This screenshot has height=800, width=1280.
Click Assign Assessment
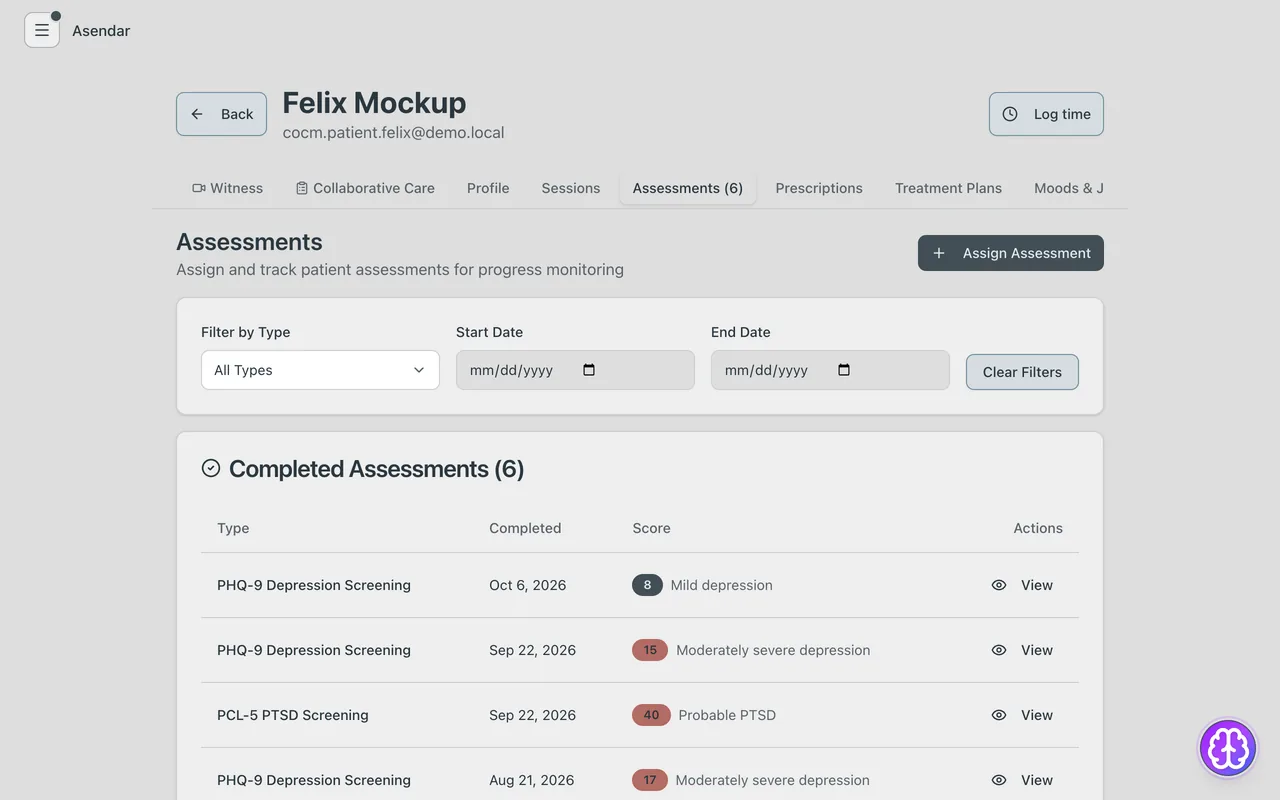pos(1011,253)
